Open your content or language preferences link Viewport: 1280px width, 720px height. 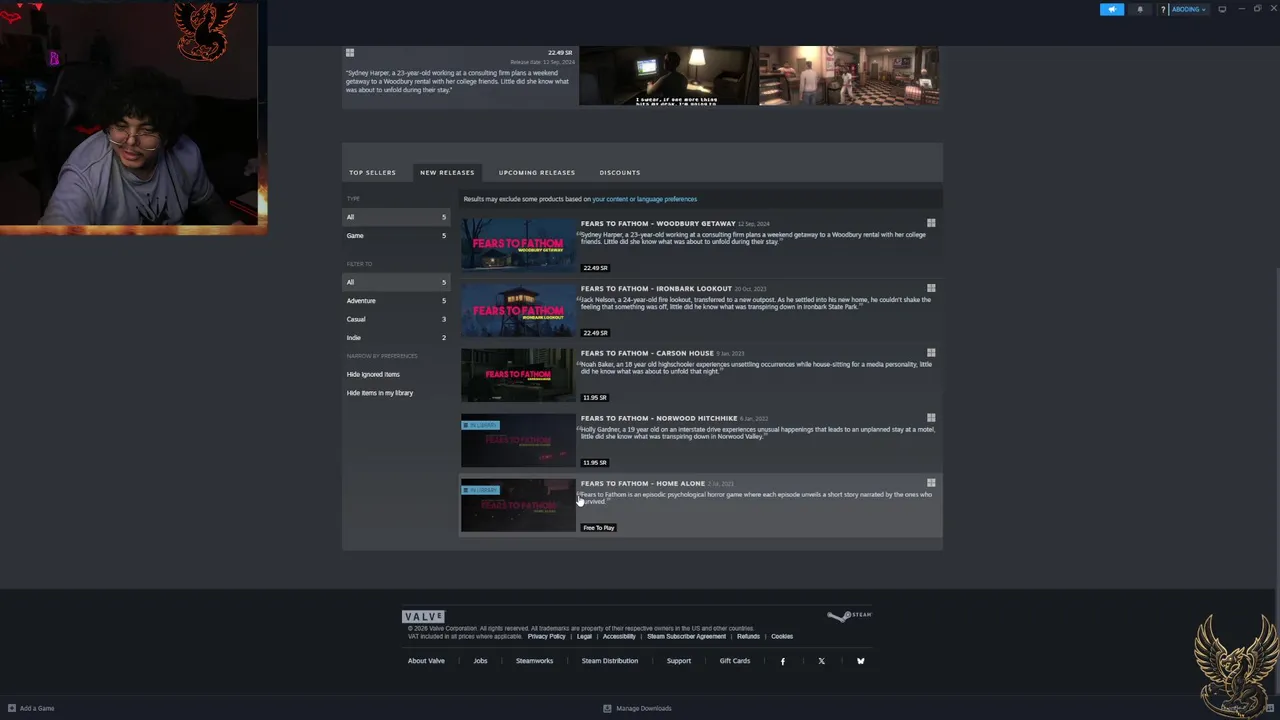pyautogui.click(x=645, y=199)
